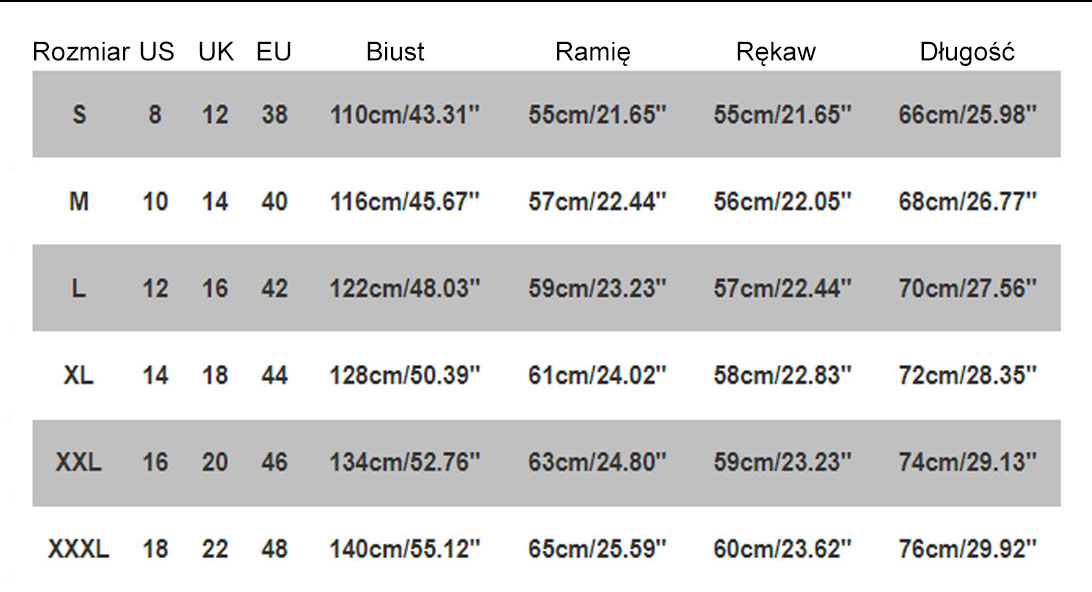Click the Długość column header
Screen dimensions: 1092x592
tap(967, 52)
